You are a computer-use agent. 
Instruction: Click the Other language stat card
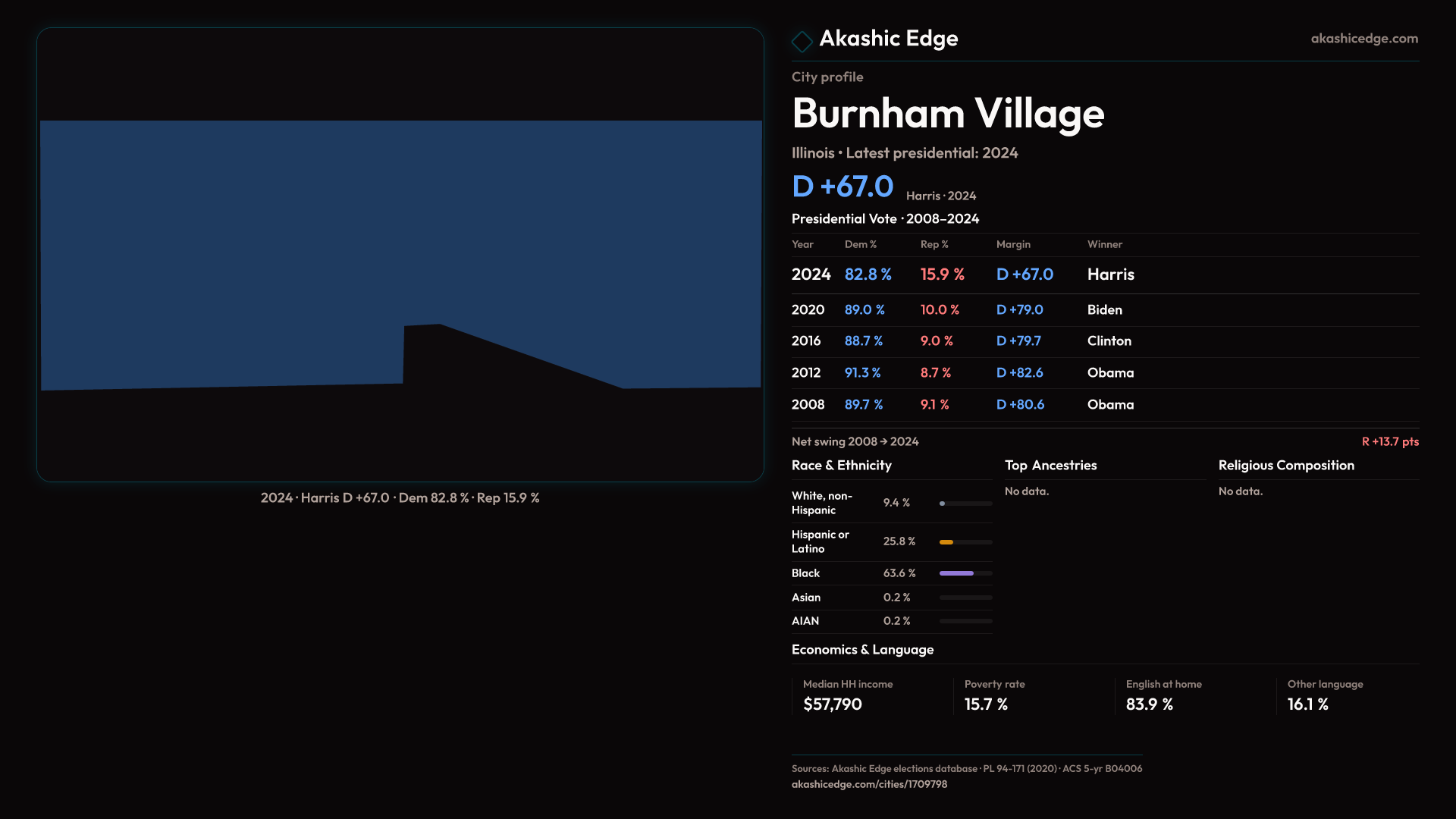pyautogui.click(x=1324, y=695)
